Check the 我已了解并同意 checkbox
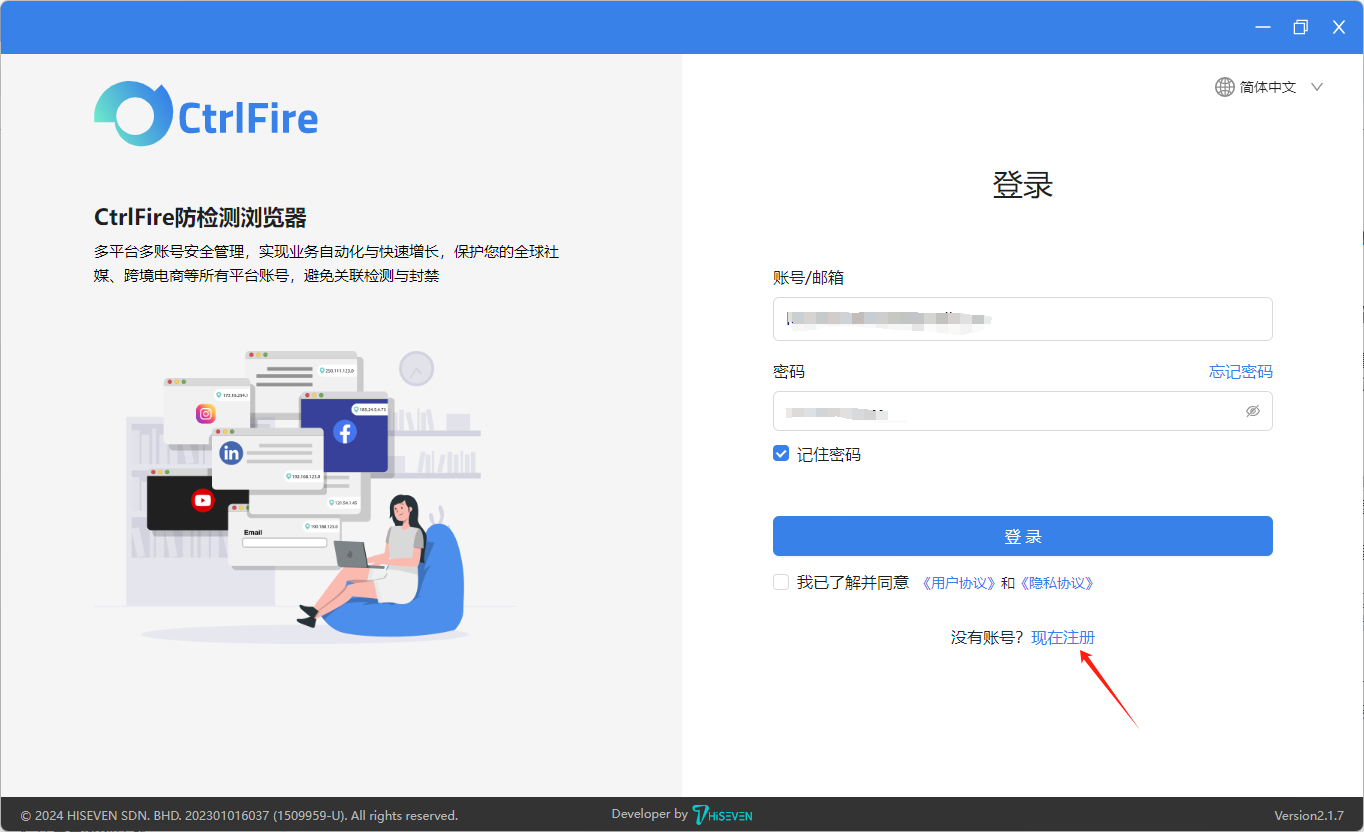The image size is (1364, 832). pyautogui.click(x=781, y=582)
